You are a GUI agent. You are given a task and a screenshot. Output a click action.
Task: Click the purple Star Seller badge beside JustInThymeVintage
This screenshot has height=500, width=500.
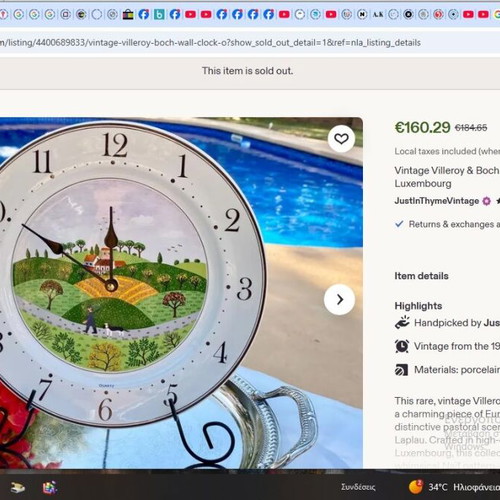click(x=486, y=201)
